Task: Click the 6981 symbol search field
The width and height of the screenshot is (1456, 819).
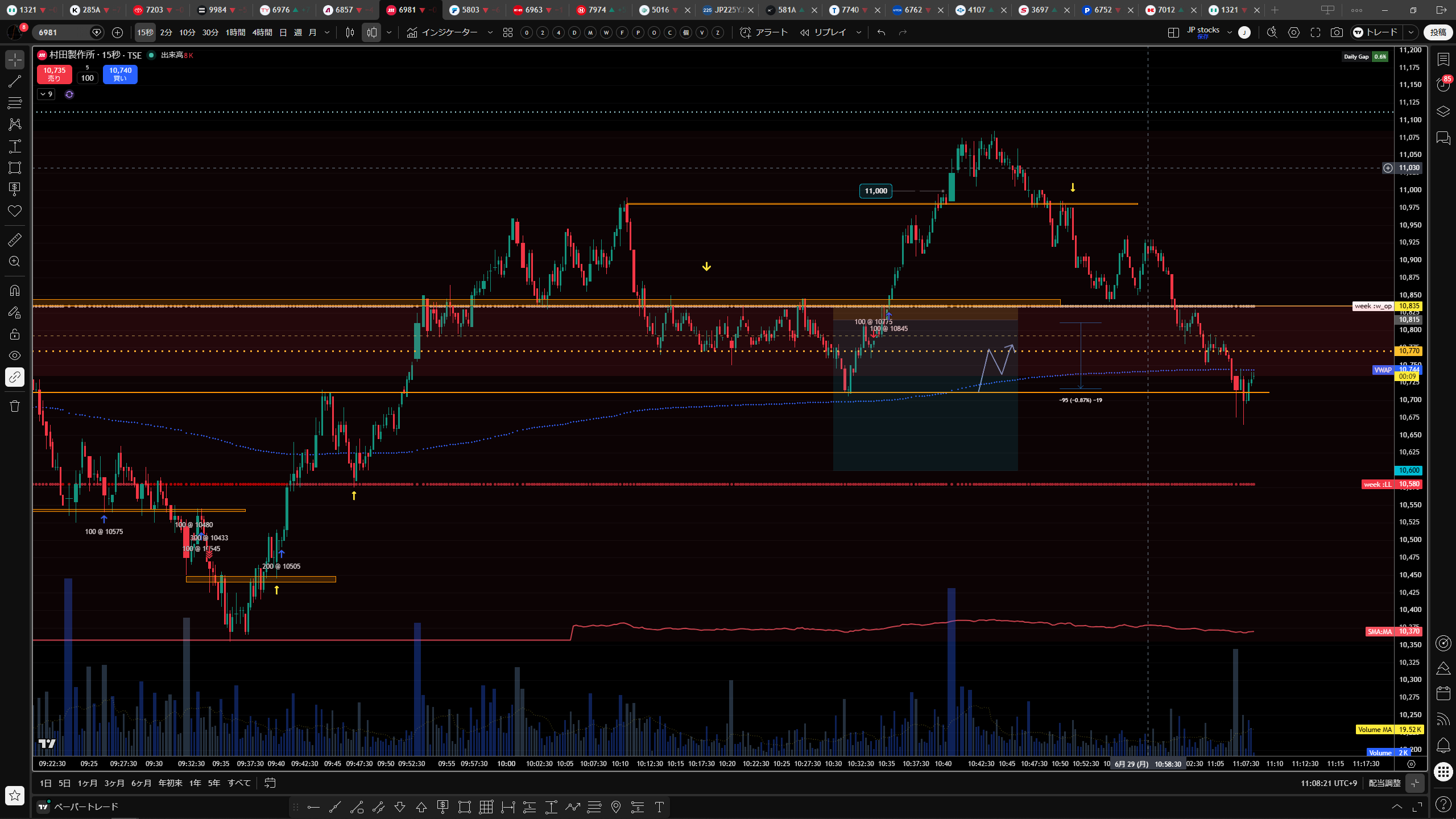Action: pos(61,32)
